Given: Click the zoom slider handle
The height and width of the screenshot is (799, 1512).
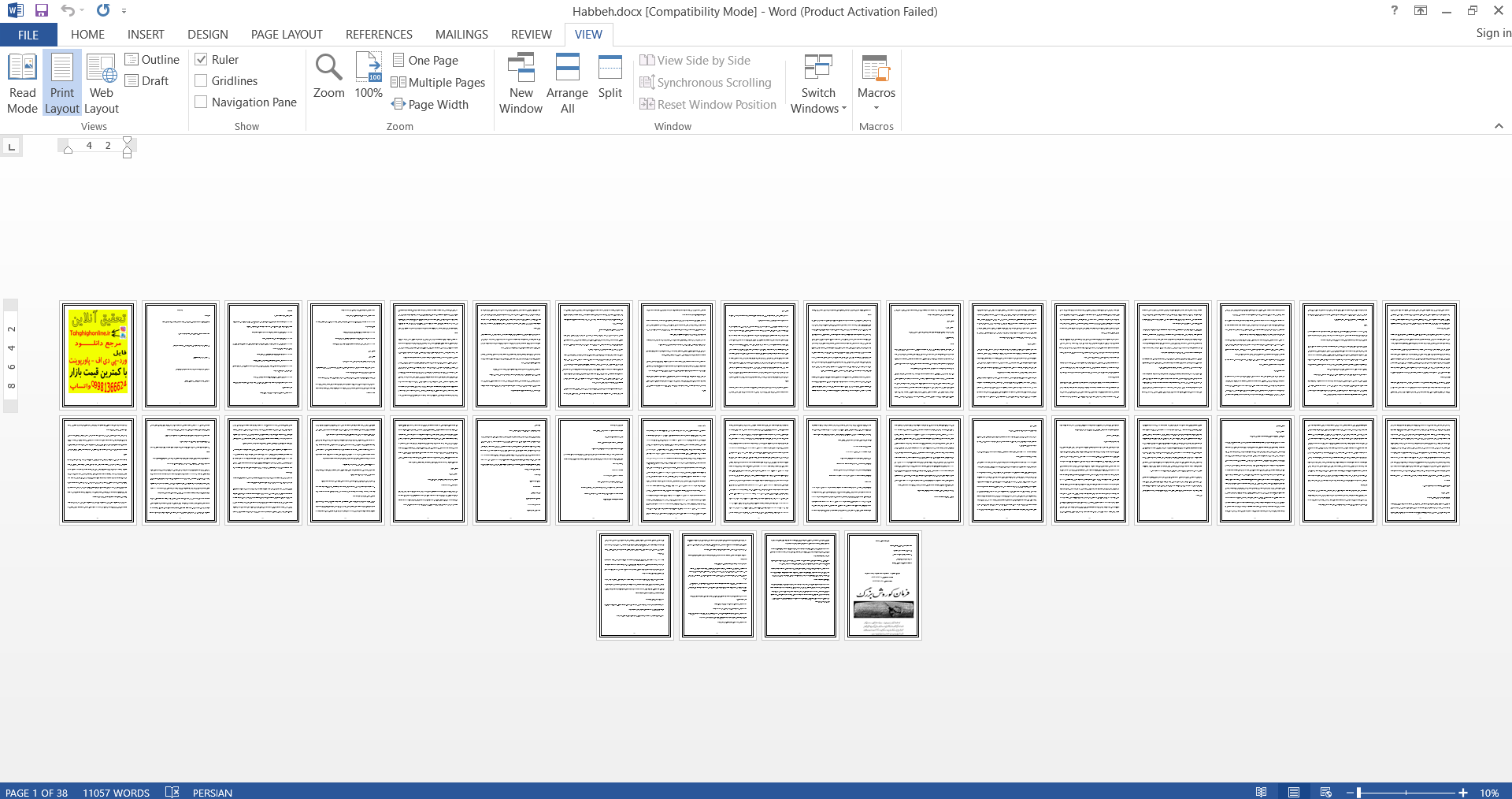Looking at the screenshot, I should click(1359, 793).
